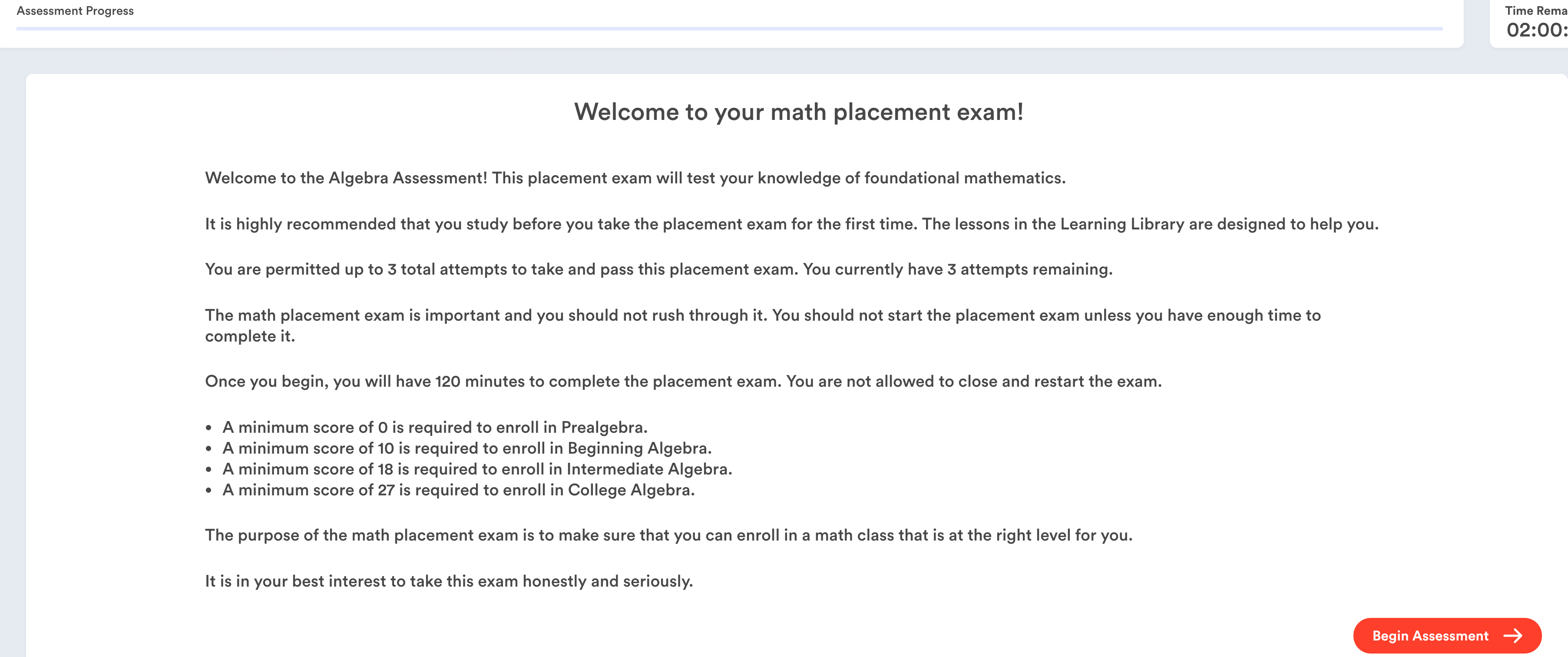1568x657 pixels.
Task: Click the Time Remaining label
Action: point(1535,11)
